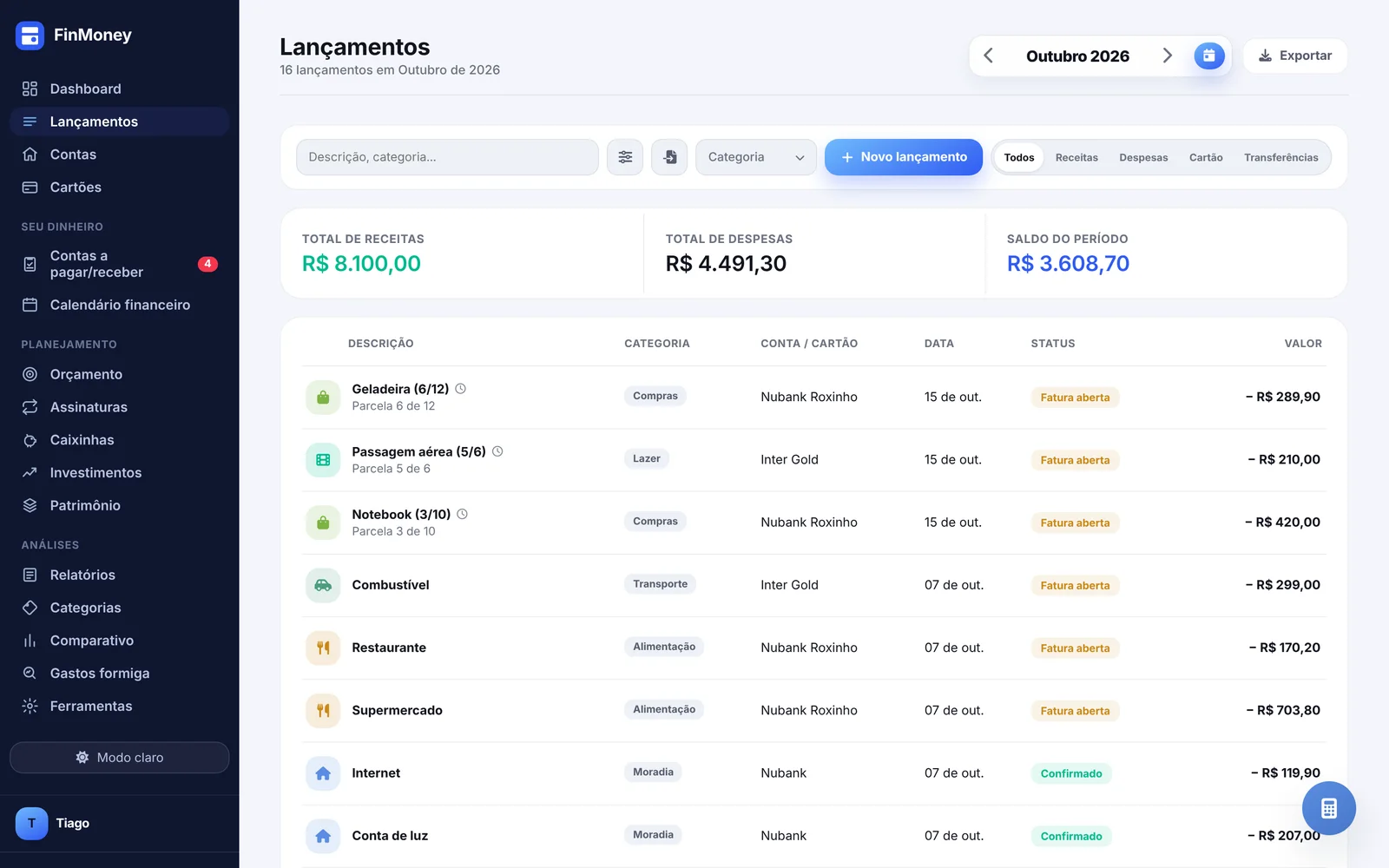
Task: Click the ticket icon for Passagem aérea
Action: (323, 460)
